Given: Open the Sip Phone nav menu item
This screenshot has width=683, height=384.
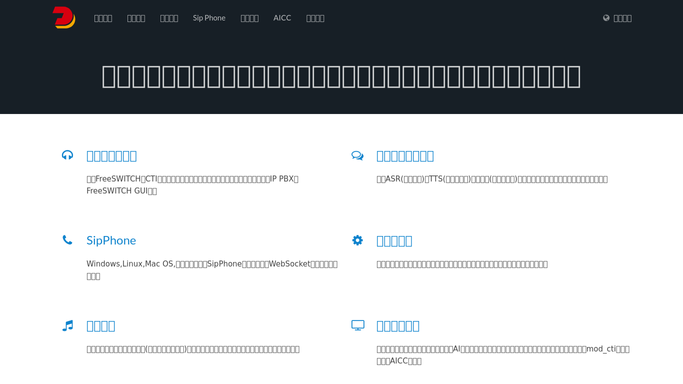Looking at the screenshot, I should [209, 18].
